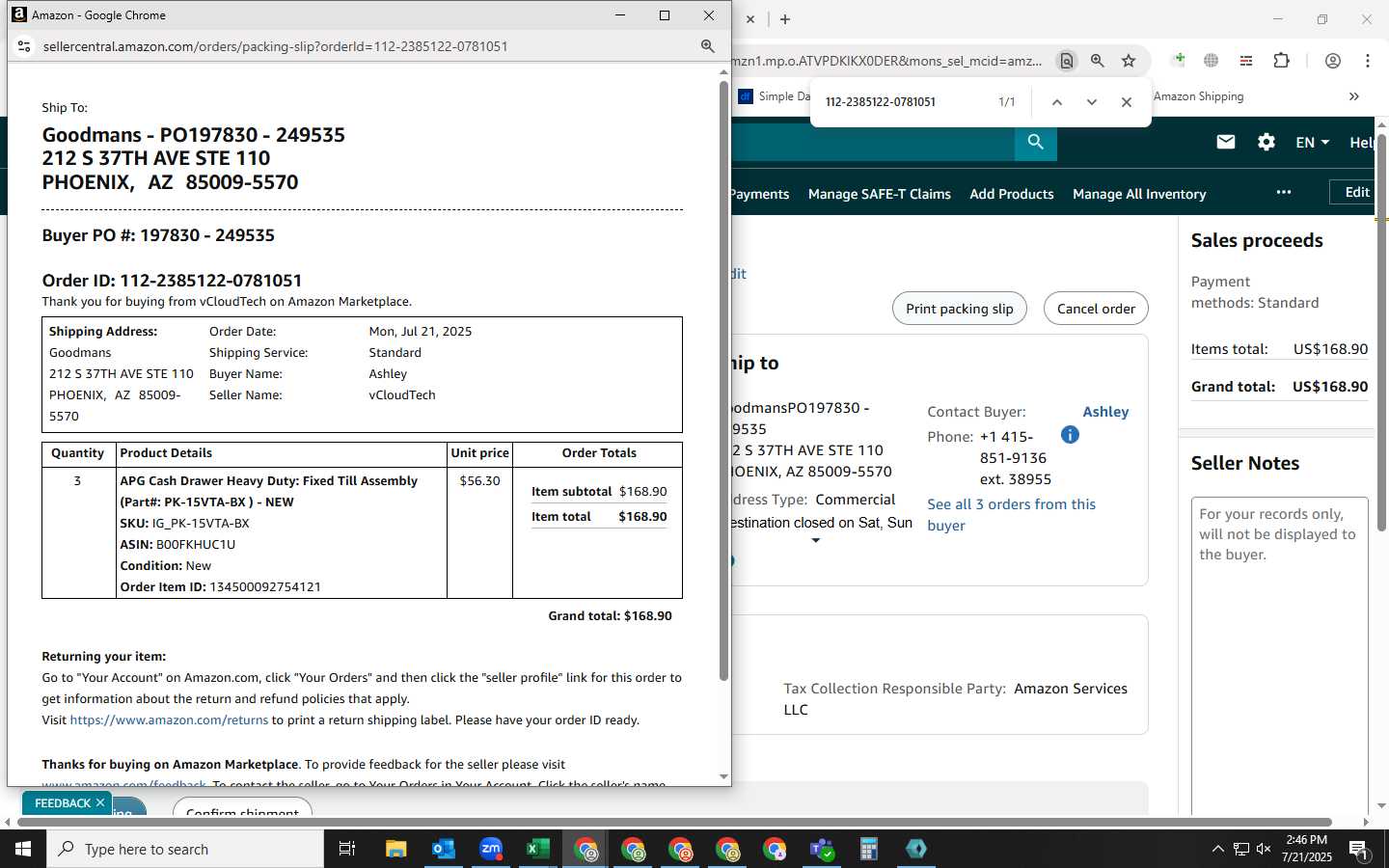The height and width of the screenshot is (868, 1389).
Task: Click the grey globe extension icon
Action: coord(1212,61)
